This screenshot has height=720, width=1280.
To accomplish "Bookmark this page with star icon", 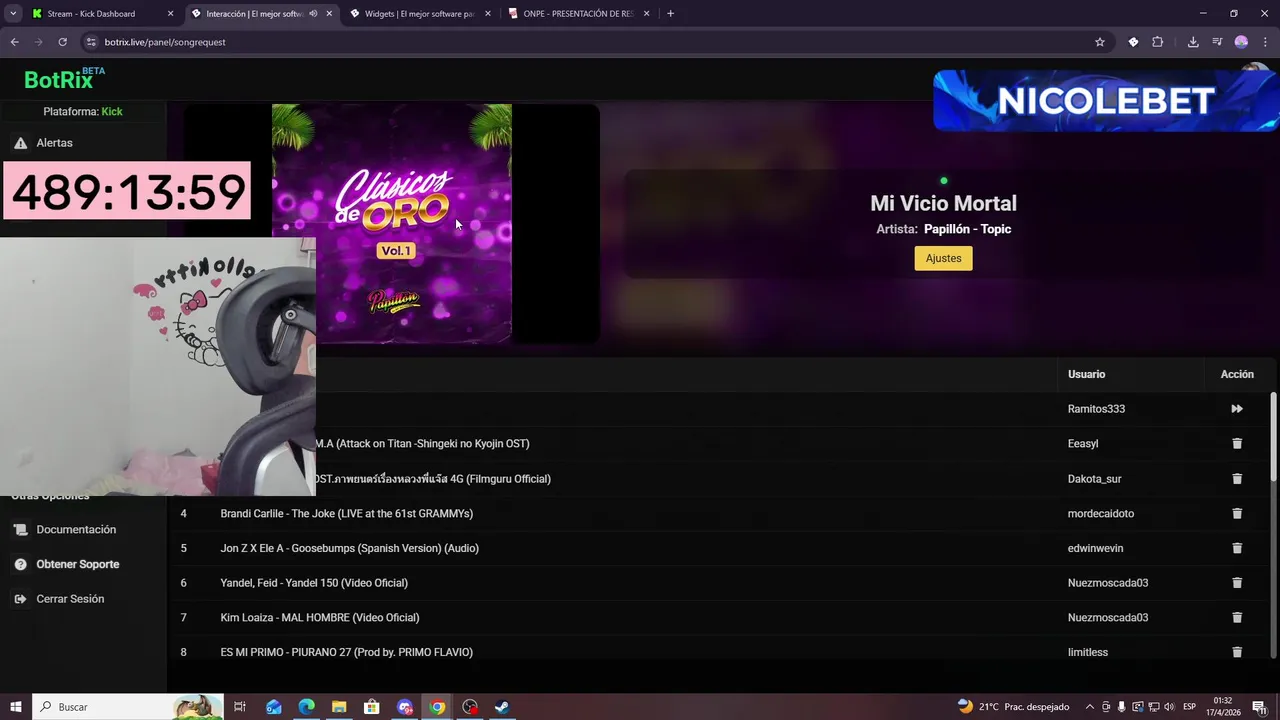I will (1100, 42).
